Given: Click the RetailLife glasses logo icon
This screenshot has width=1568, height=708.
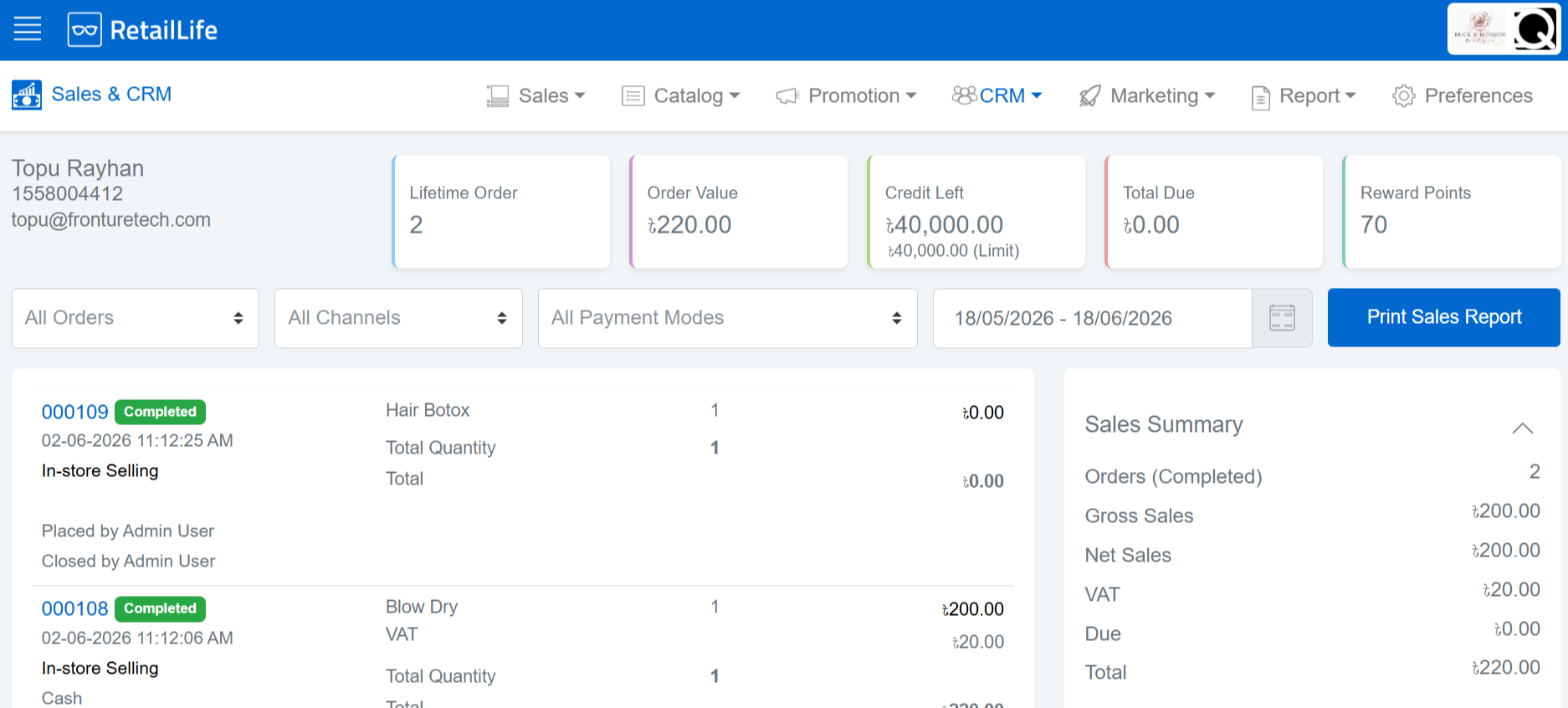Looking at the screenshot, I should pyautogui.click(x=85, y=30).
